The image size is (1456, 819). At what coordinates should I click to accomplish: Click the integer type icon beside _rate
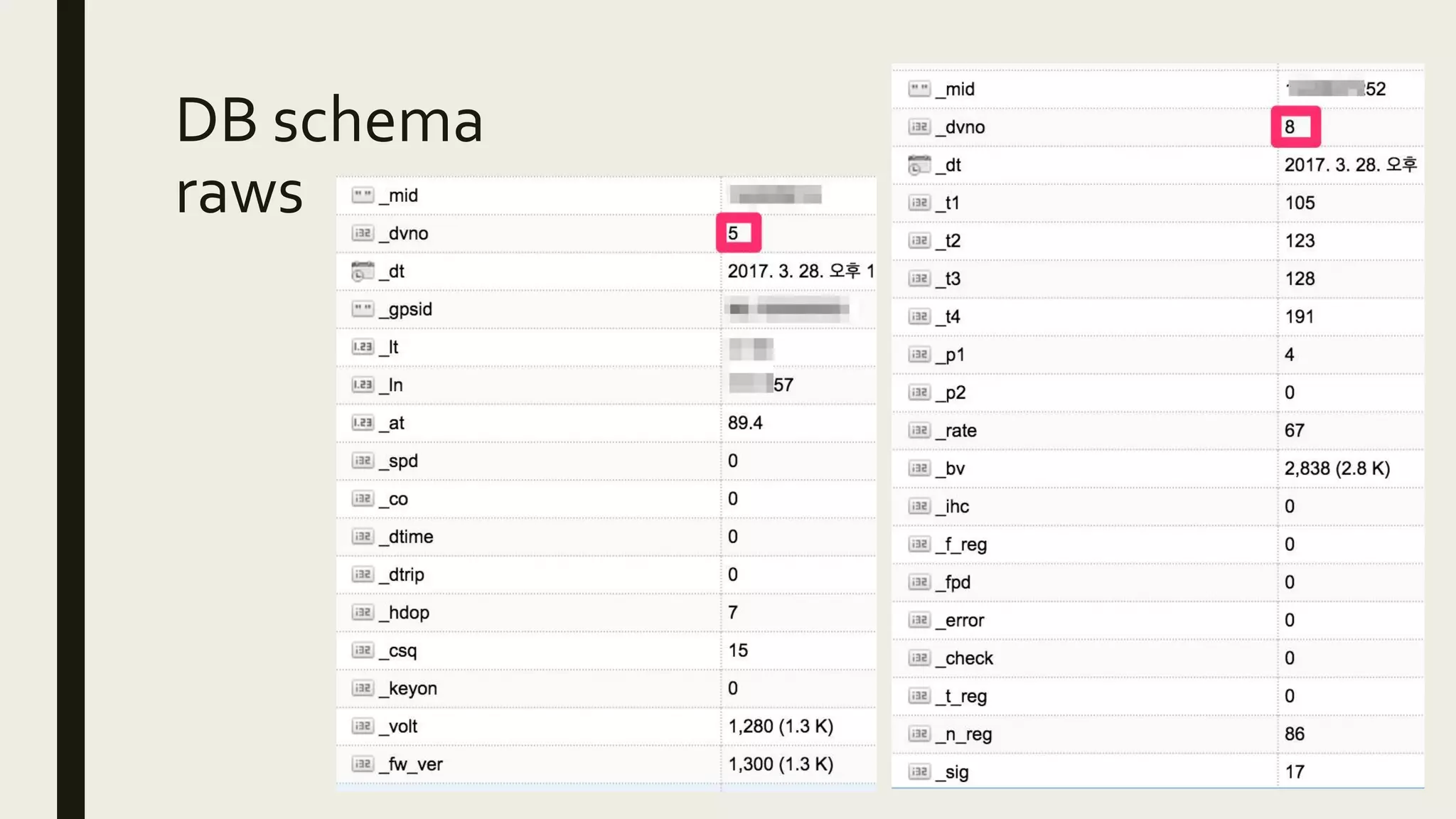pos(919,430)
